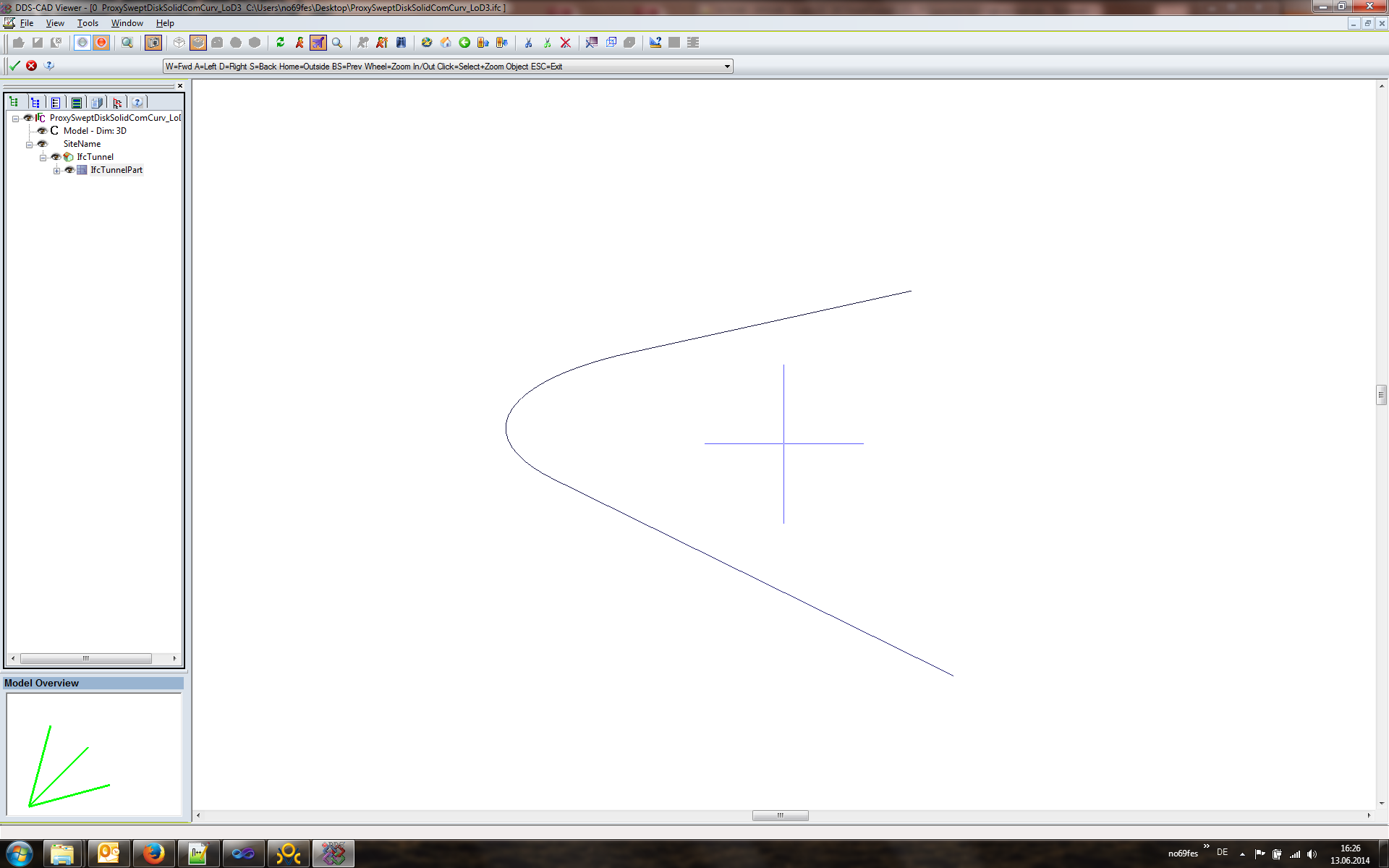Toggle visibility eye of Model - Dim: 3D
Viewport: 1389px width, 868px height.
(42, 131)
